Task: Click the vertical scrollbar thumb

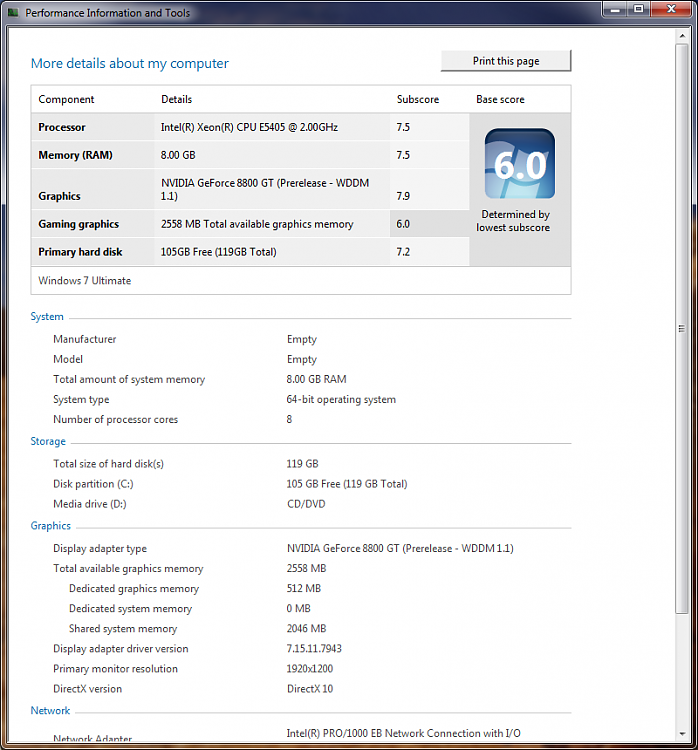Action: point(682,329)
